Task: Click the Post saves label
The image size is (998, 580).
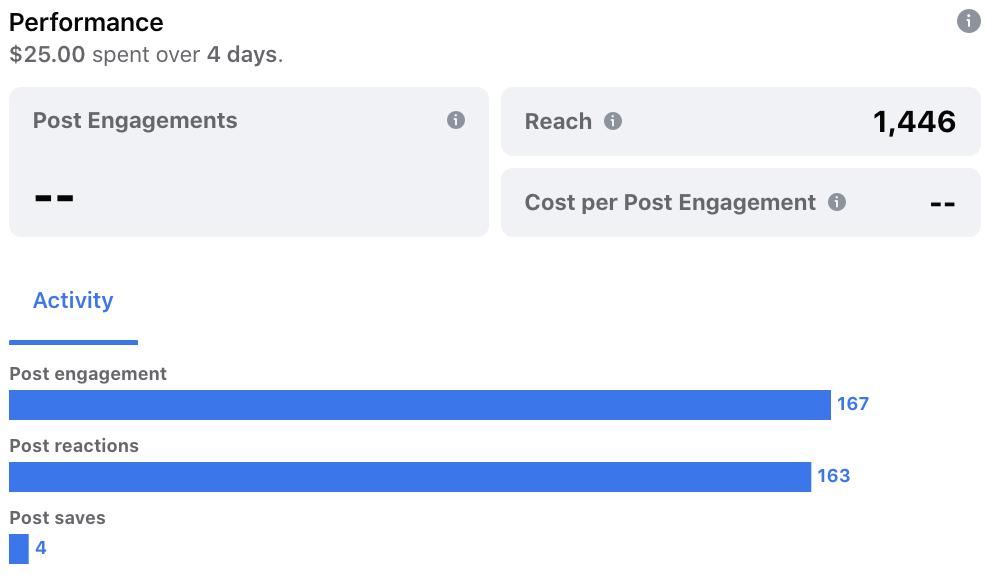Action: 57,518
